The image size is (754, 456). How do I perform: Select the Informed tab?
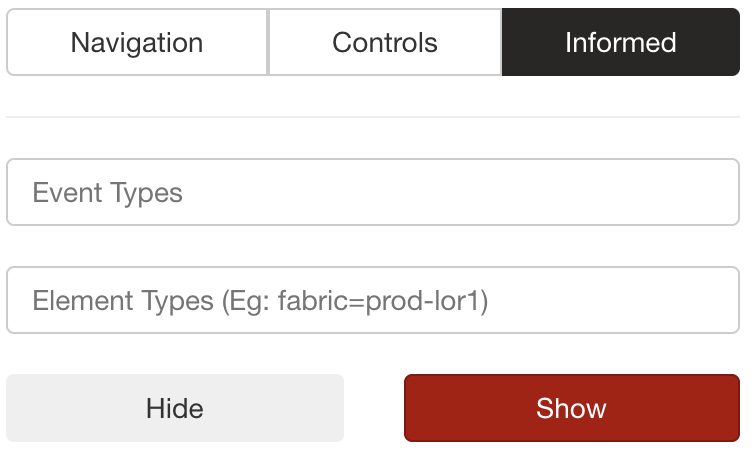pyautogui.click(x=620, y=43)
